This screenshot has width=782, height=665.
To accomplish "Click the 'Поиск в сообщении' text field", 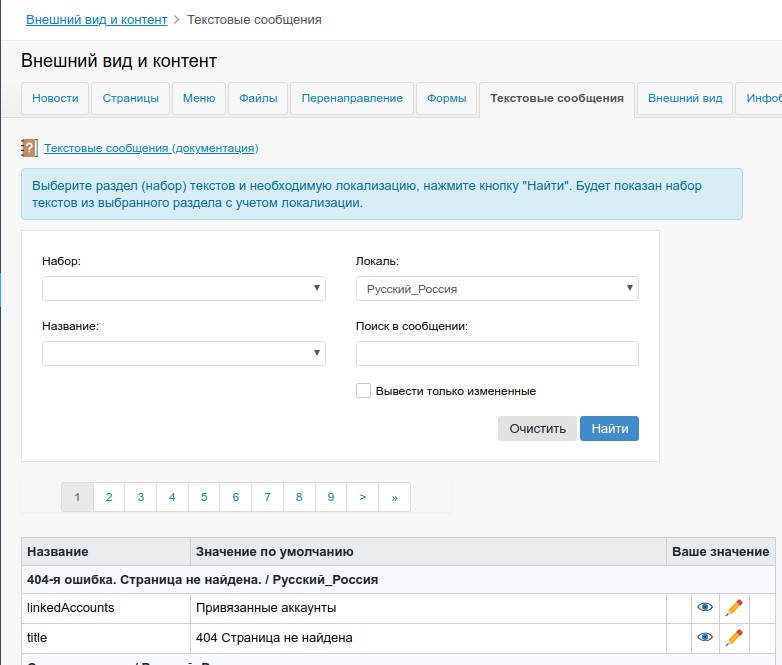I will pyautogui.click(x=497, y=353).
